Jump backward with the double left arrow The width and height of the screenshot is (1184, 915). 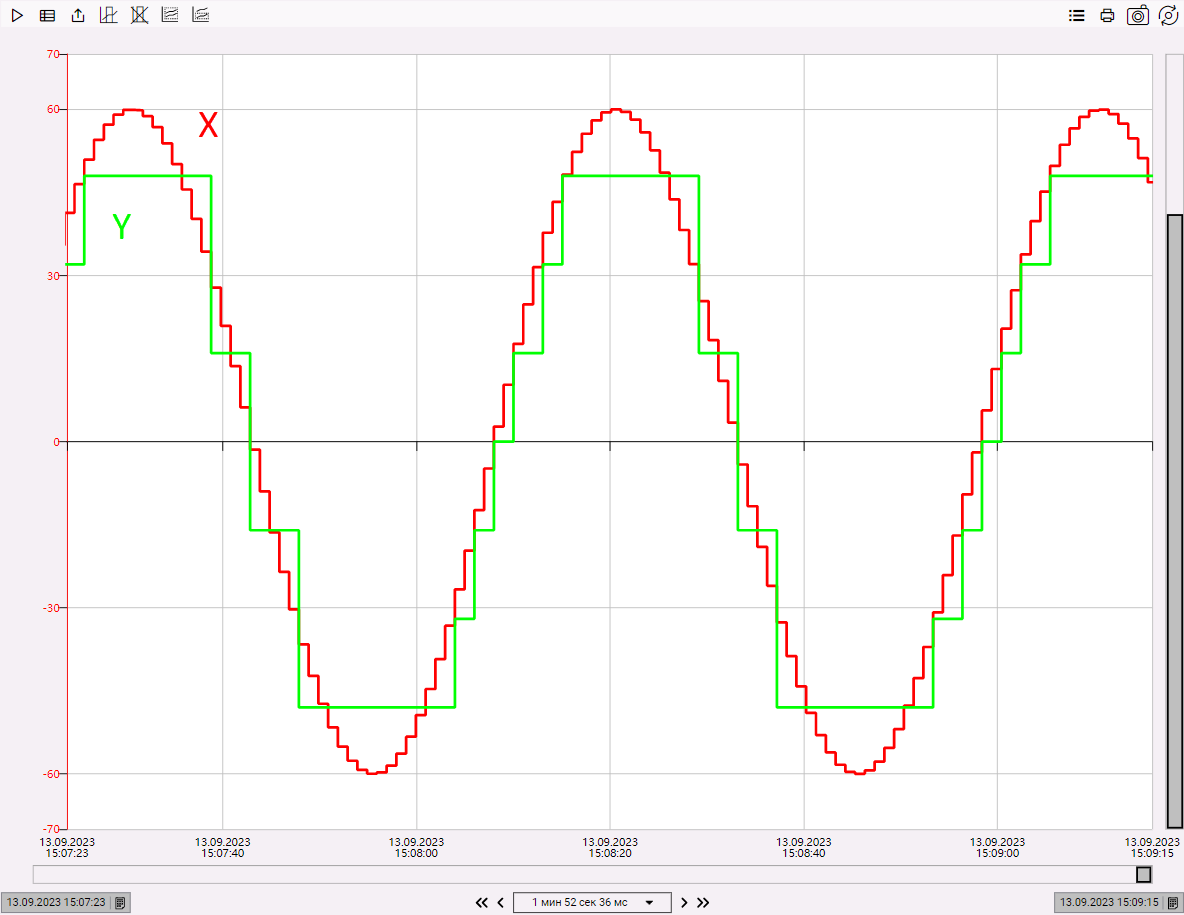point(482,902)
